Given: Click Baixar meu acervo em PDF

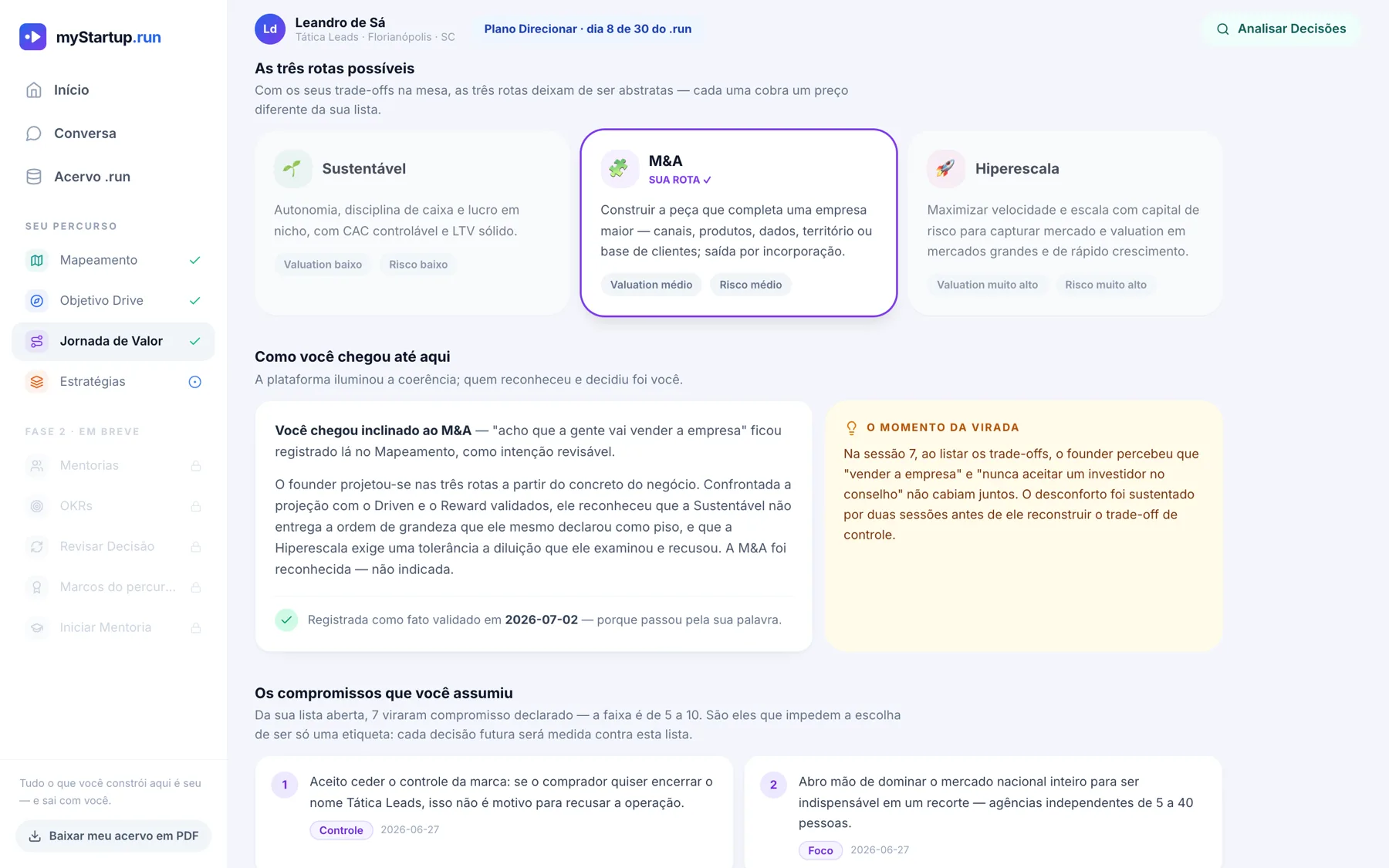Looking at the screenshot, I should point(113,836).
